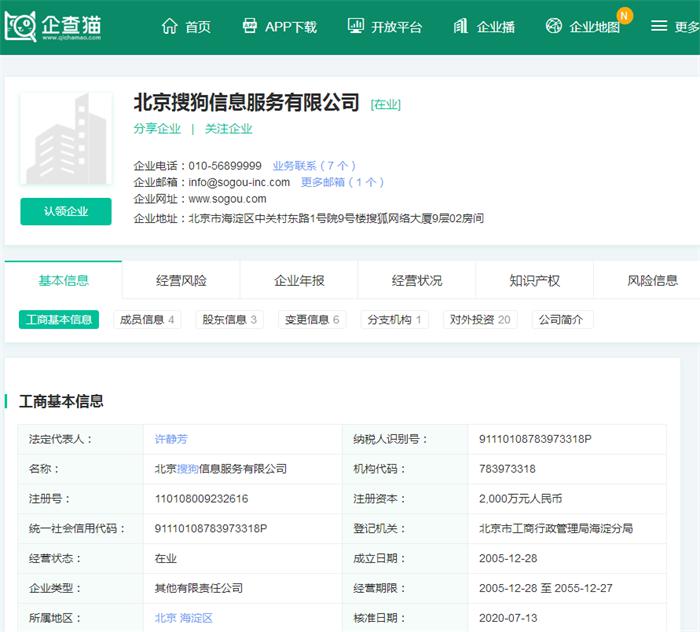The image size is (700, 632).
Task: Click the 分享企业 link
Action: tap(157, 129)
